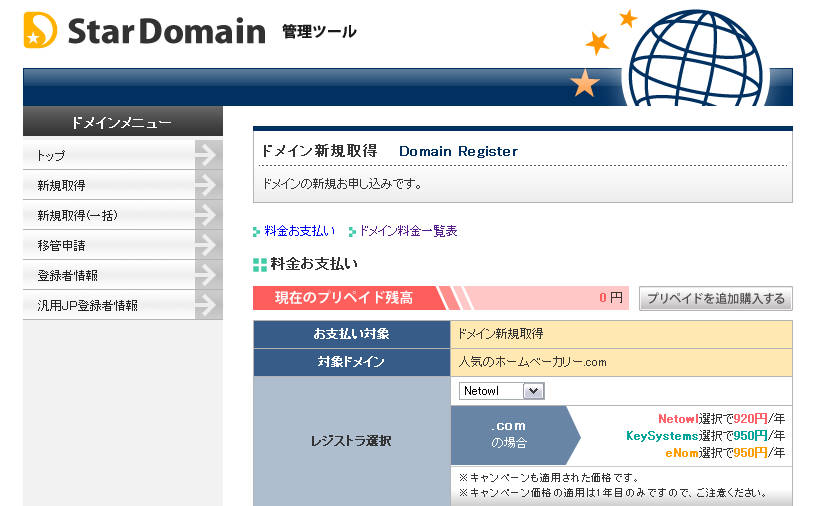Screen dimensions: 818x506
Task: Click the 0 円 balance value
Action: pos(611,298)
